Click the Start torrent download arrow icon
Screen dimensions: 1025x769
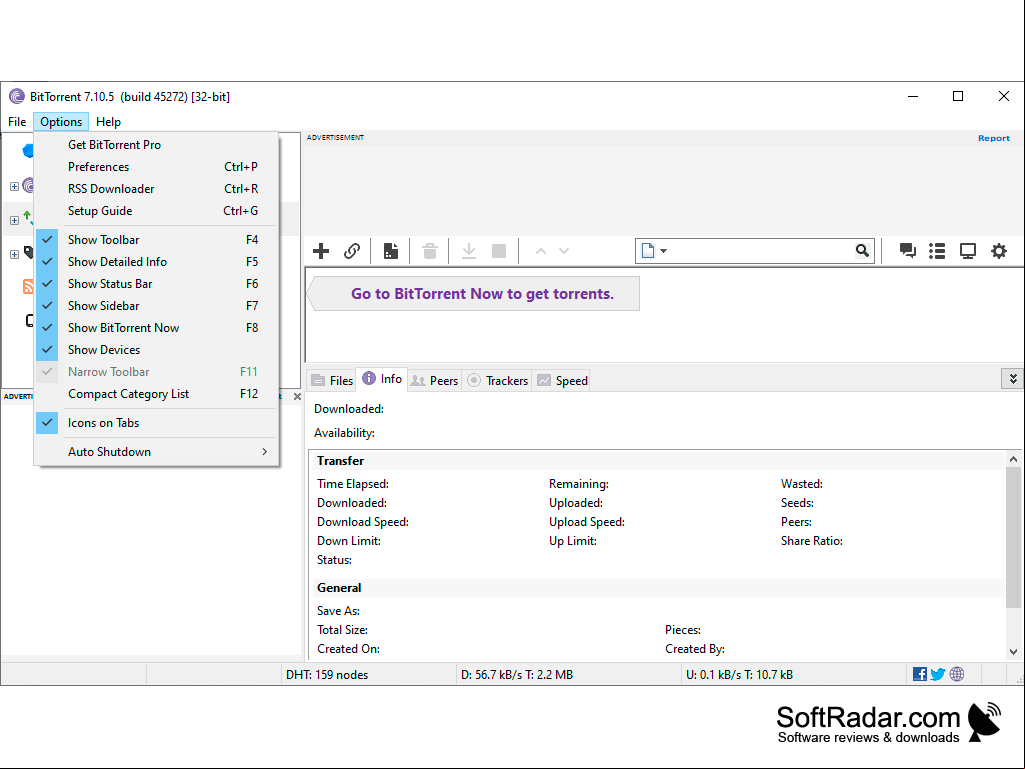(x=469, y=251)
